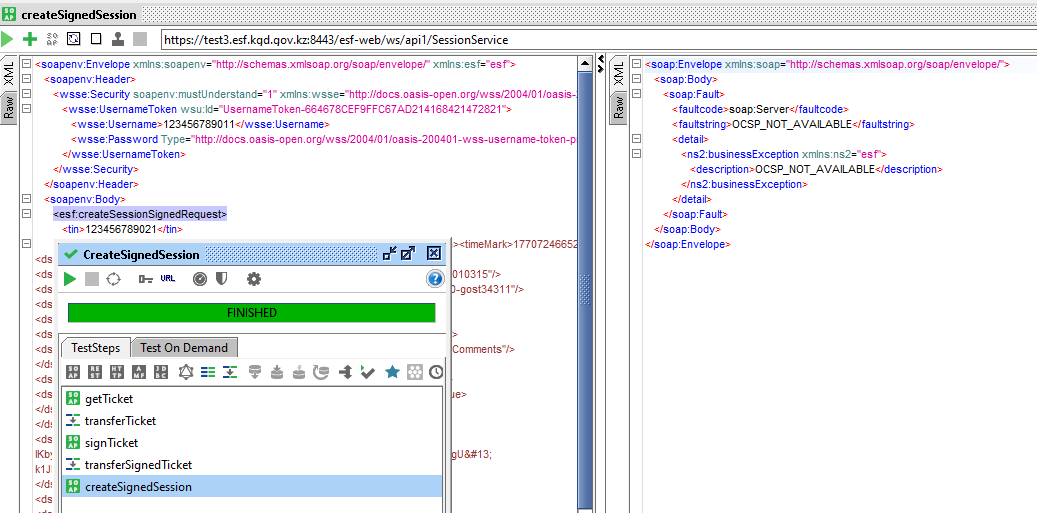Submit request with green play button in request toolbar
Screen dimensions: 1037x513
tap(8, 39)
